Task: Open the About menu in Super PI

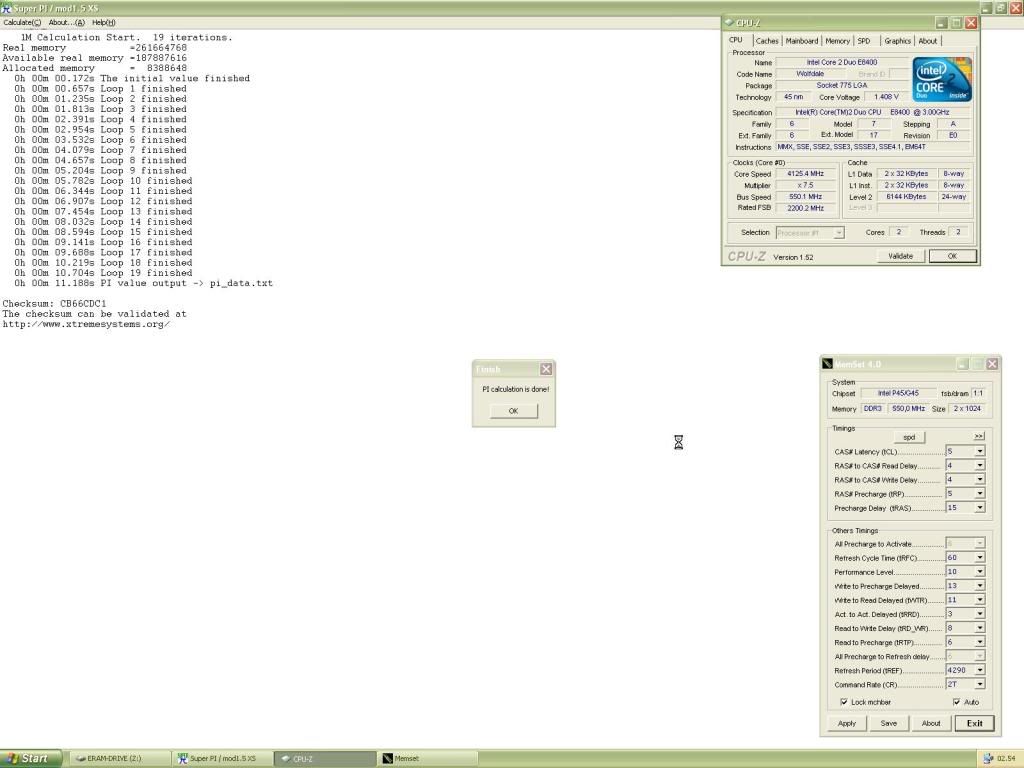Action: [67, 22]
